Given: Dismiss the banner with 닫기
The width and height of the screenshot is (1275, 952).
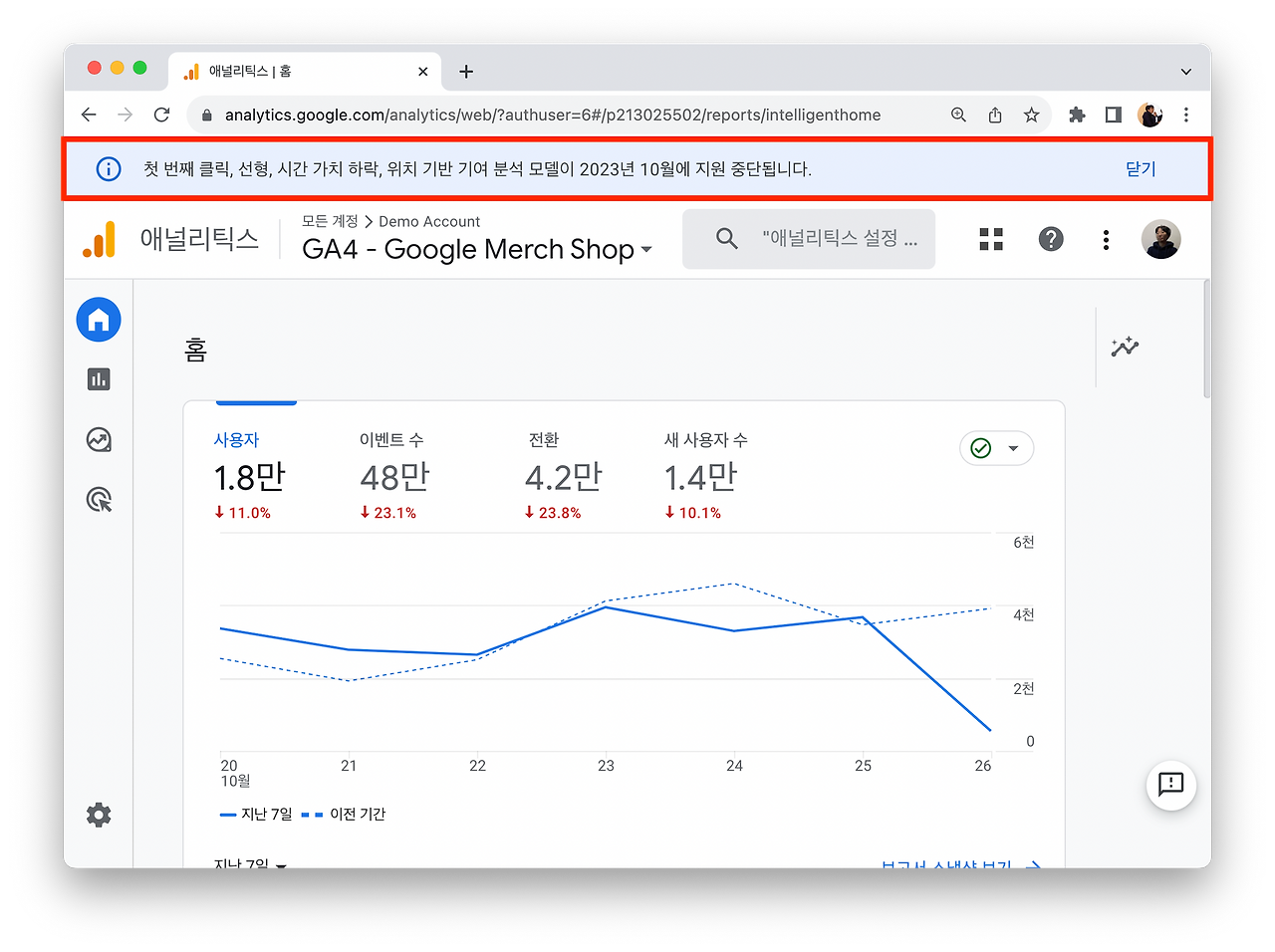Looking at the screenshot, I should pyautogui.click(x=1141, y=169).
